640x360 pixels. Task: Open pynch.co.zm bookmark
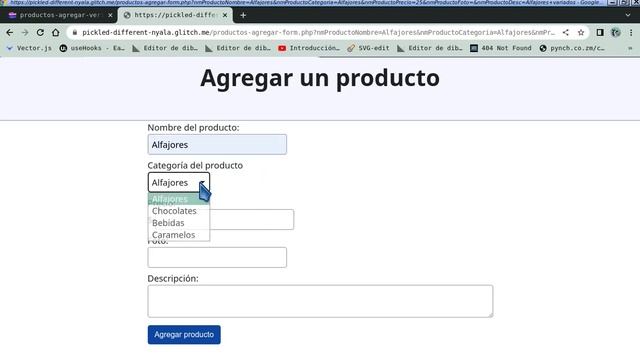point(571,48)
